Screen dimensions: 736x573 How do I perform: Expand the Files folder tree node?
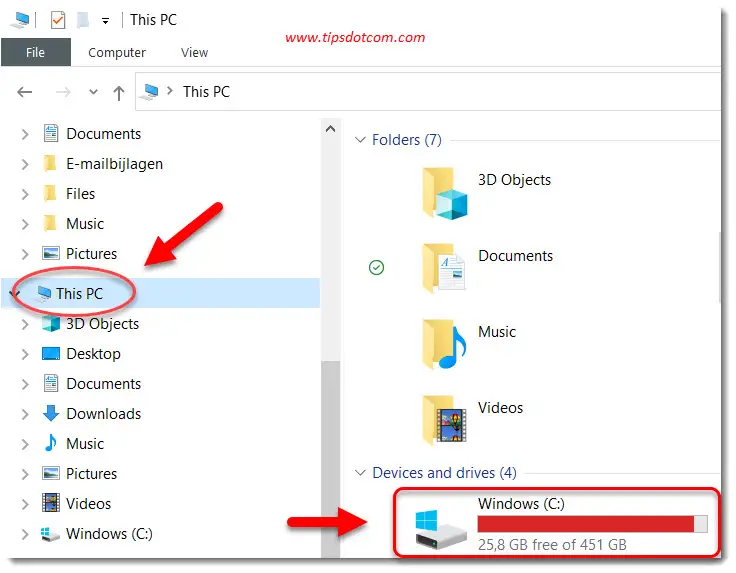[25, 195]
